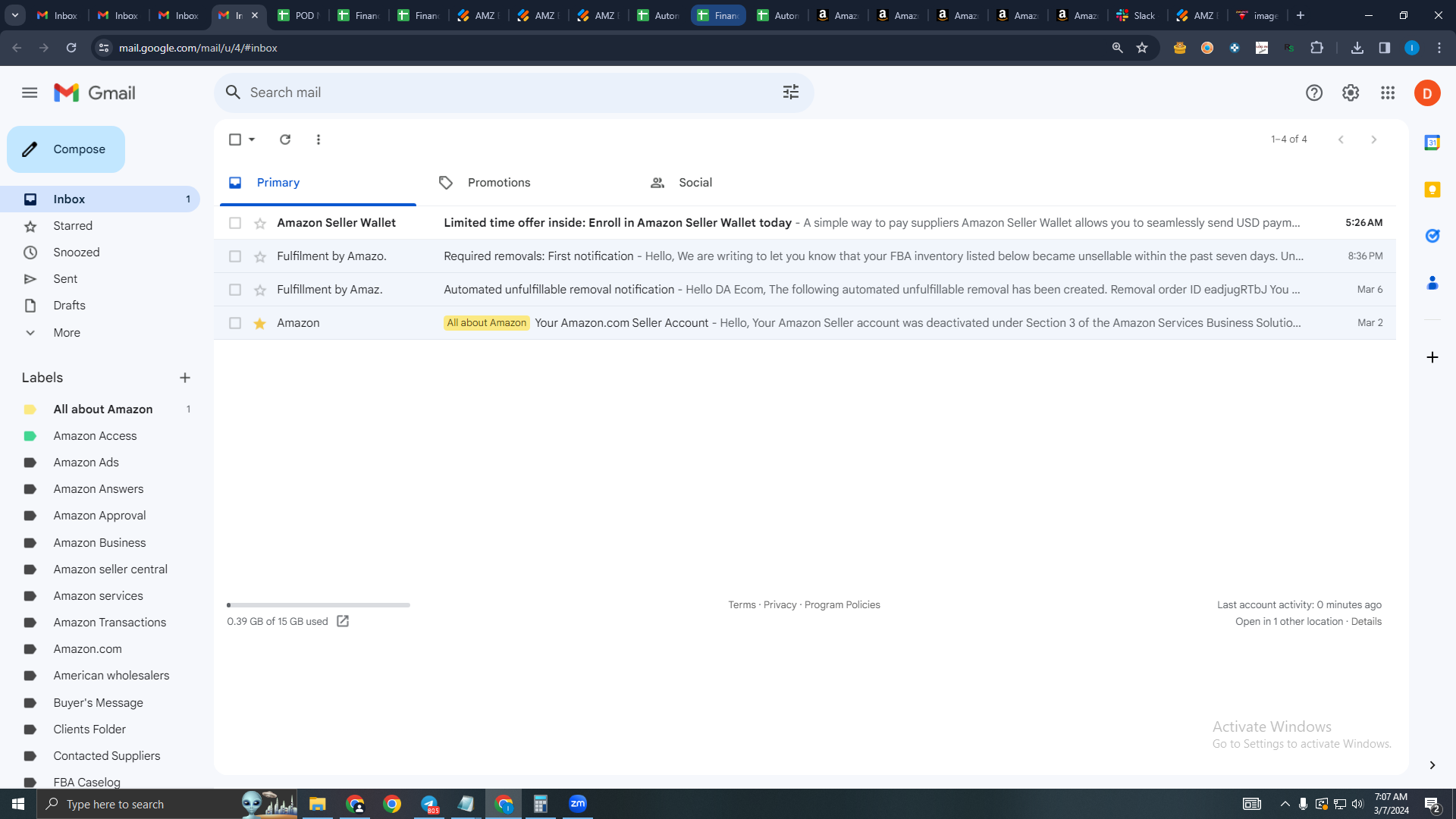Open Google Contacts side panel
Screen dimensions: 1456x819
pos(1432,283)
